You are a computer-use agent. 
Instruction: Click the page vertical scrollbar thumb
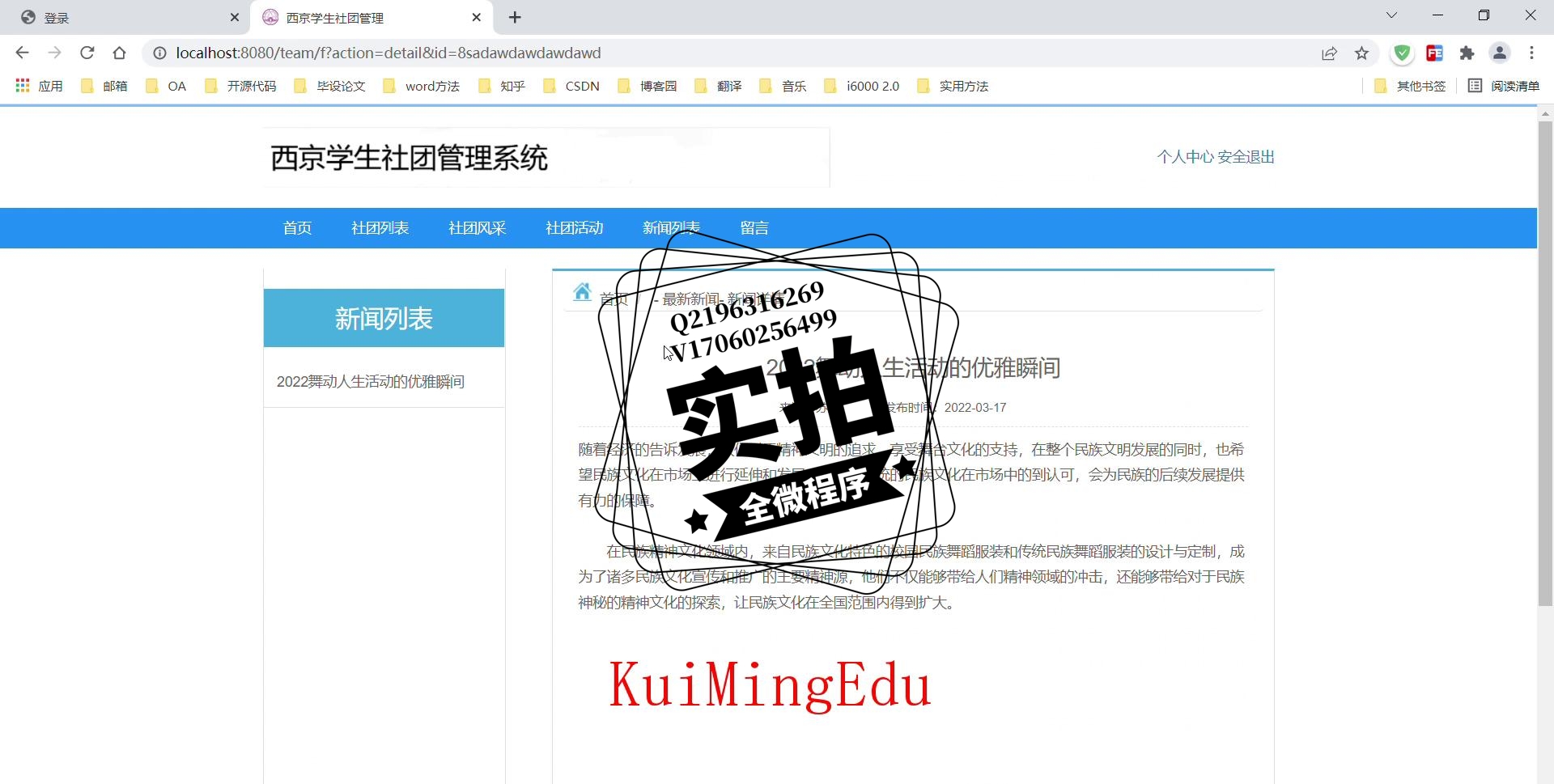coord(1545,362)
